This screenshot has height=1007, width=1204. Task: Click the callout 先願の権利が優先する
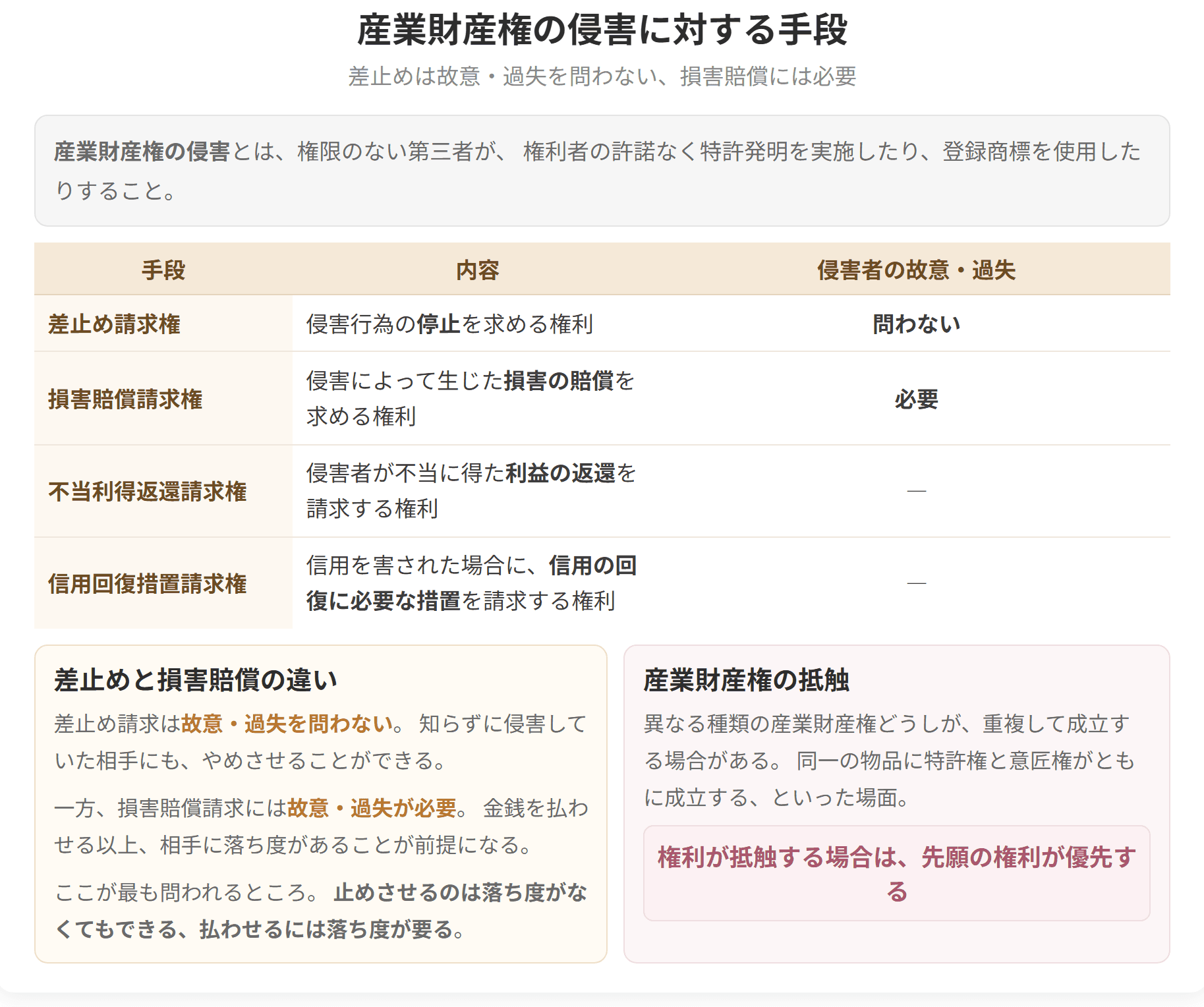(897, 873)
